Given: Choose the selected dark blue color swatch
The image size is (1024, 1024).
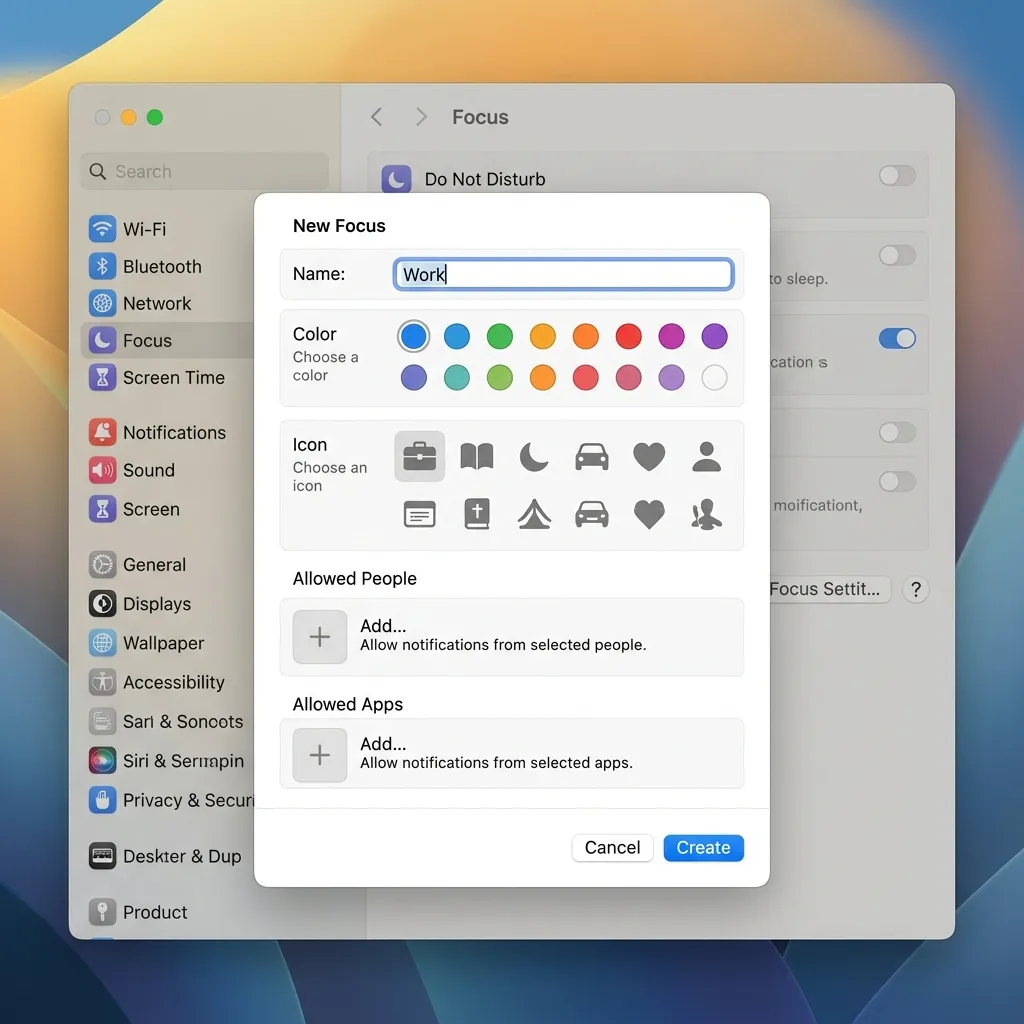Looking at the screenshot, I should click(413, 336).
